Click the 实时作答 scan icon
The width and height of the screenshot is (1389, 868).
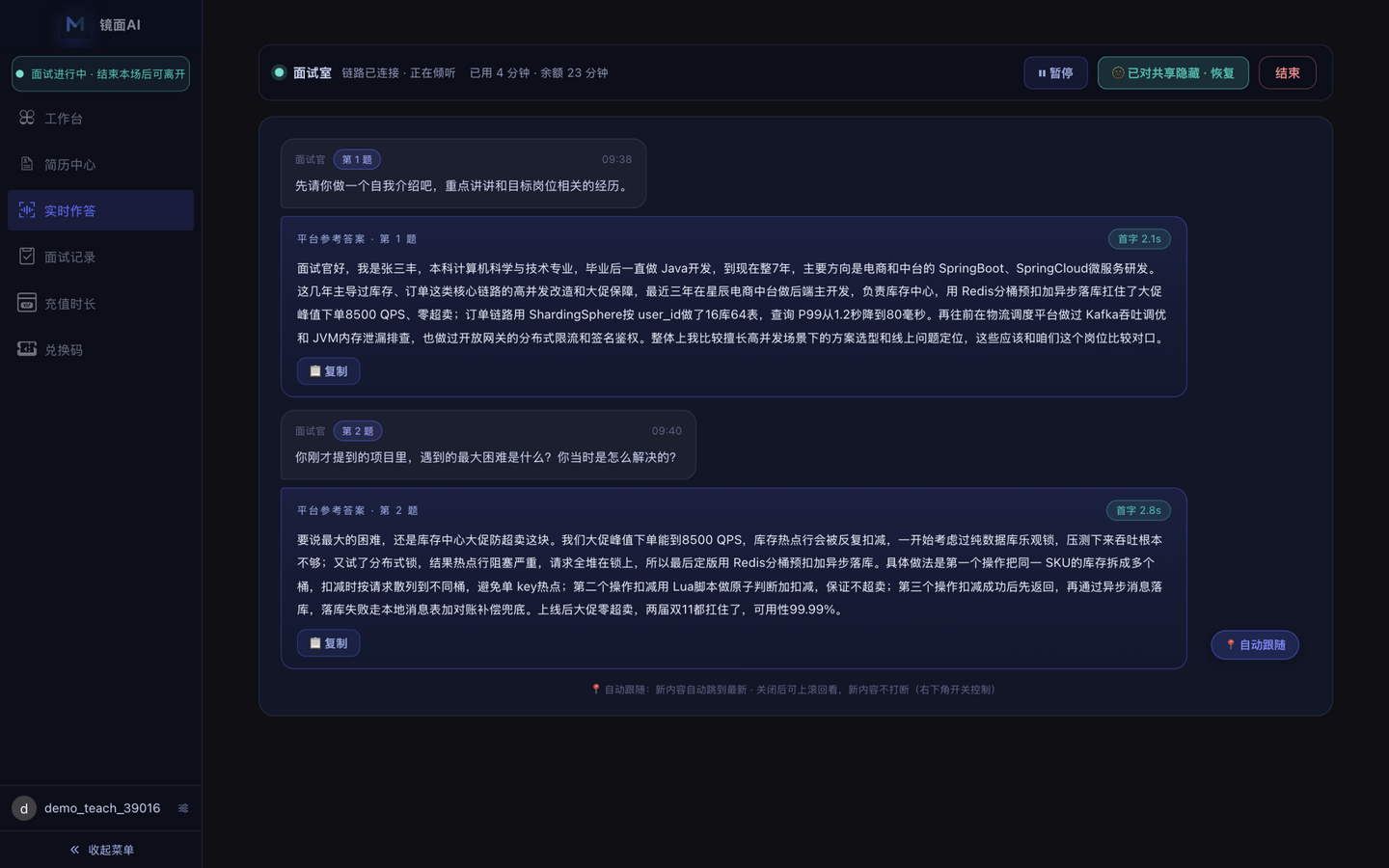coord(27,210)
